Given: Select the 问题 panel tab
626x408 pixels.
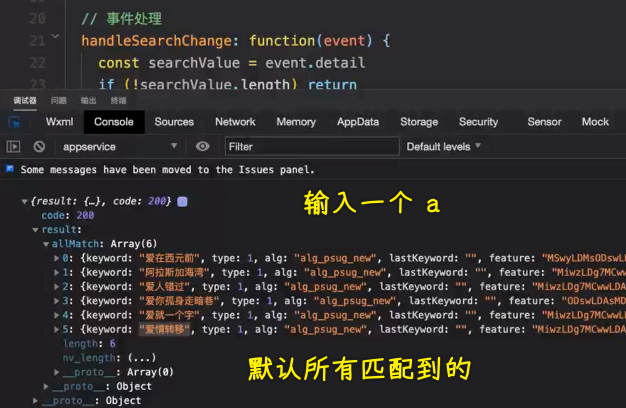Looking at the screenshot, I should click(x=58, y=101).
